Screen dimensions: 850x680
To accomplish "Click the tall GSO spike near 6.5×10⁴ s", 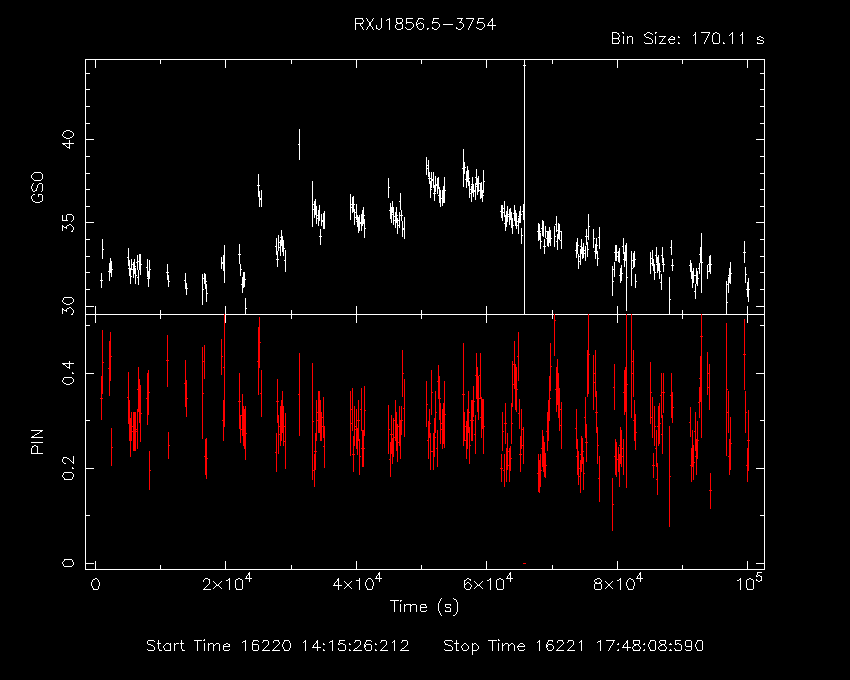I will [x=524, y=187].
